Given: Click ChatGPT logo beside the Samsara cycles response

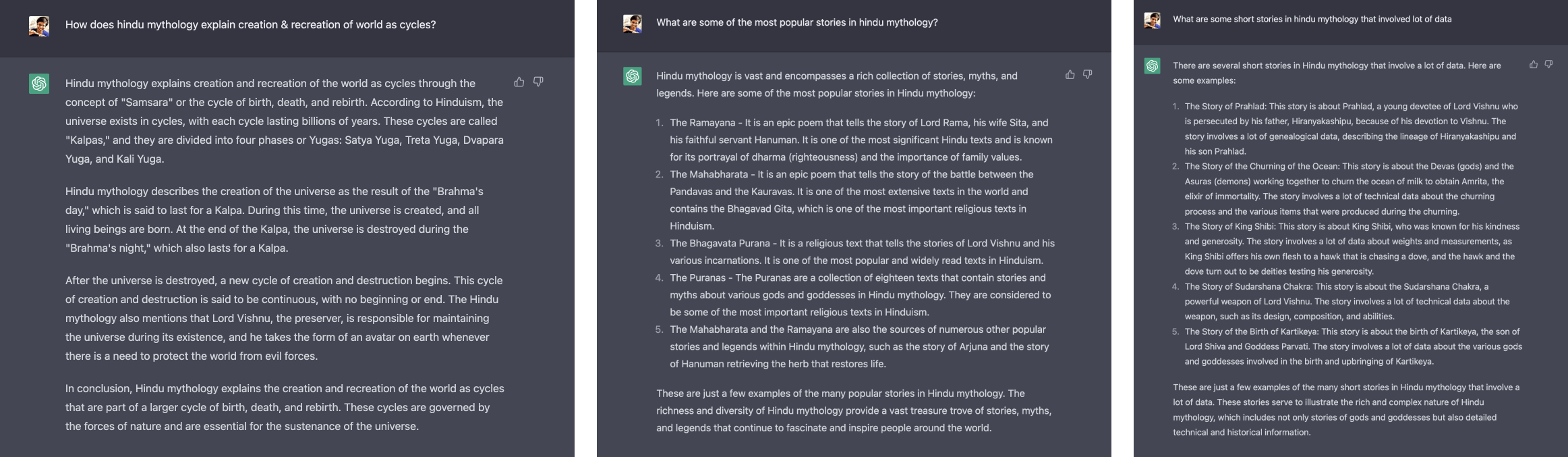Looking at the screenshot, I should [39, 84].
